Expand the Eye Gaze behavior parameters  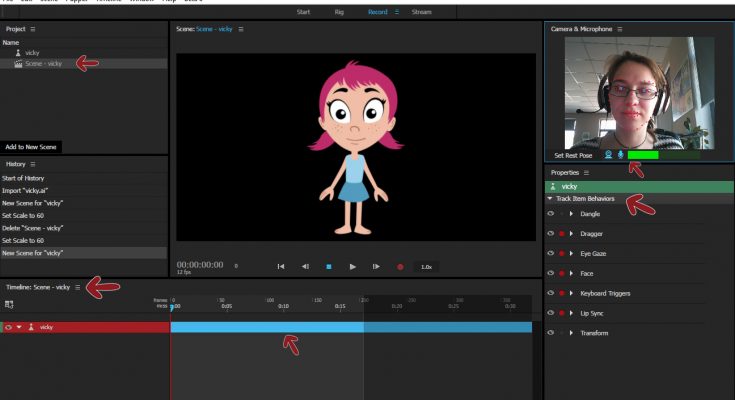coord(571,253)
